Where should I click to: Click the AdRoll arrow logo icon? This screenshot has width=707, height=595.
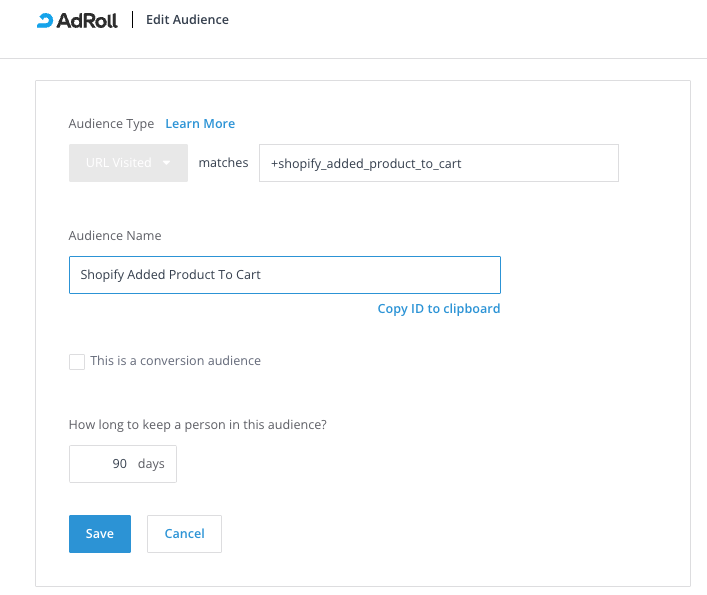click(45, 20)
